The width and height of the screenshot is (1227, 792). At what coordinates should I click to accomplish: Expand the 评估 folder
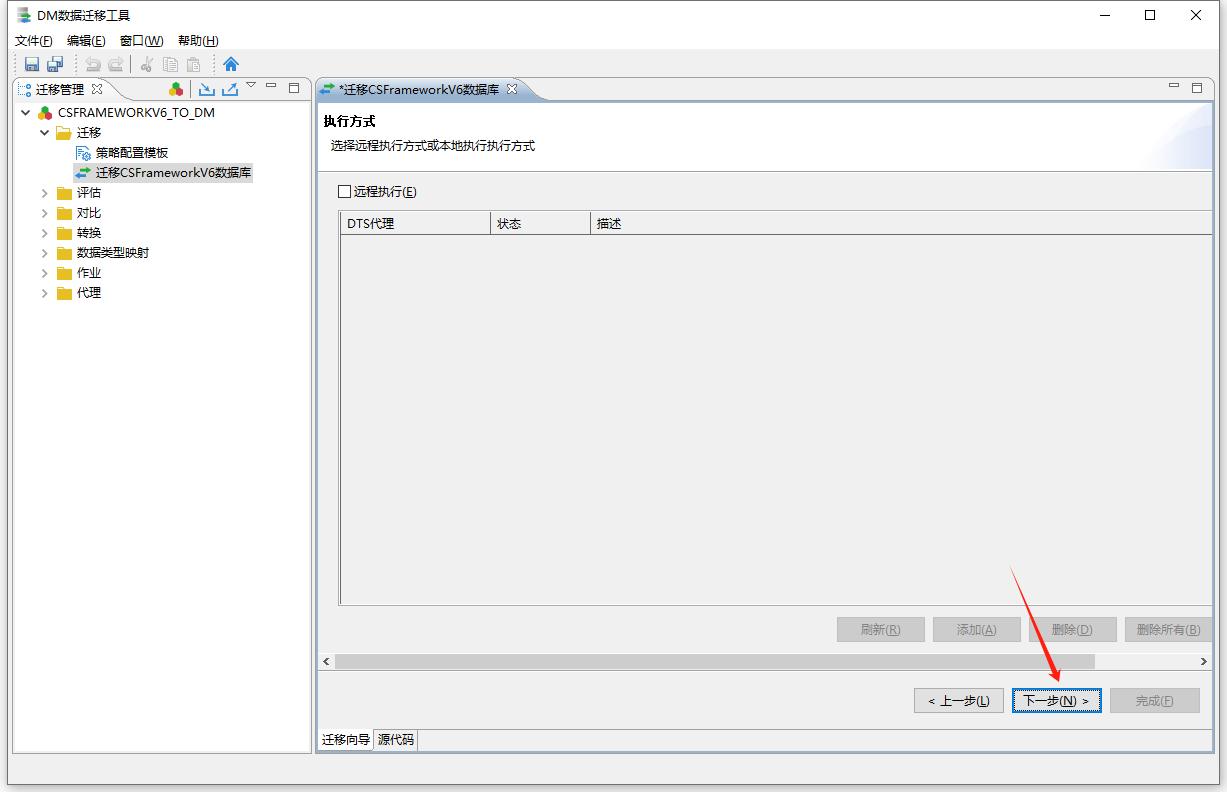(x=45, y=193)
